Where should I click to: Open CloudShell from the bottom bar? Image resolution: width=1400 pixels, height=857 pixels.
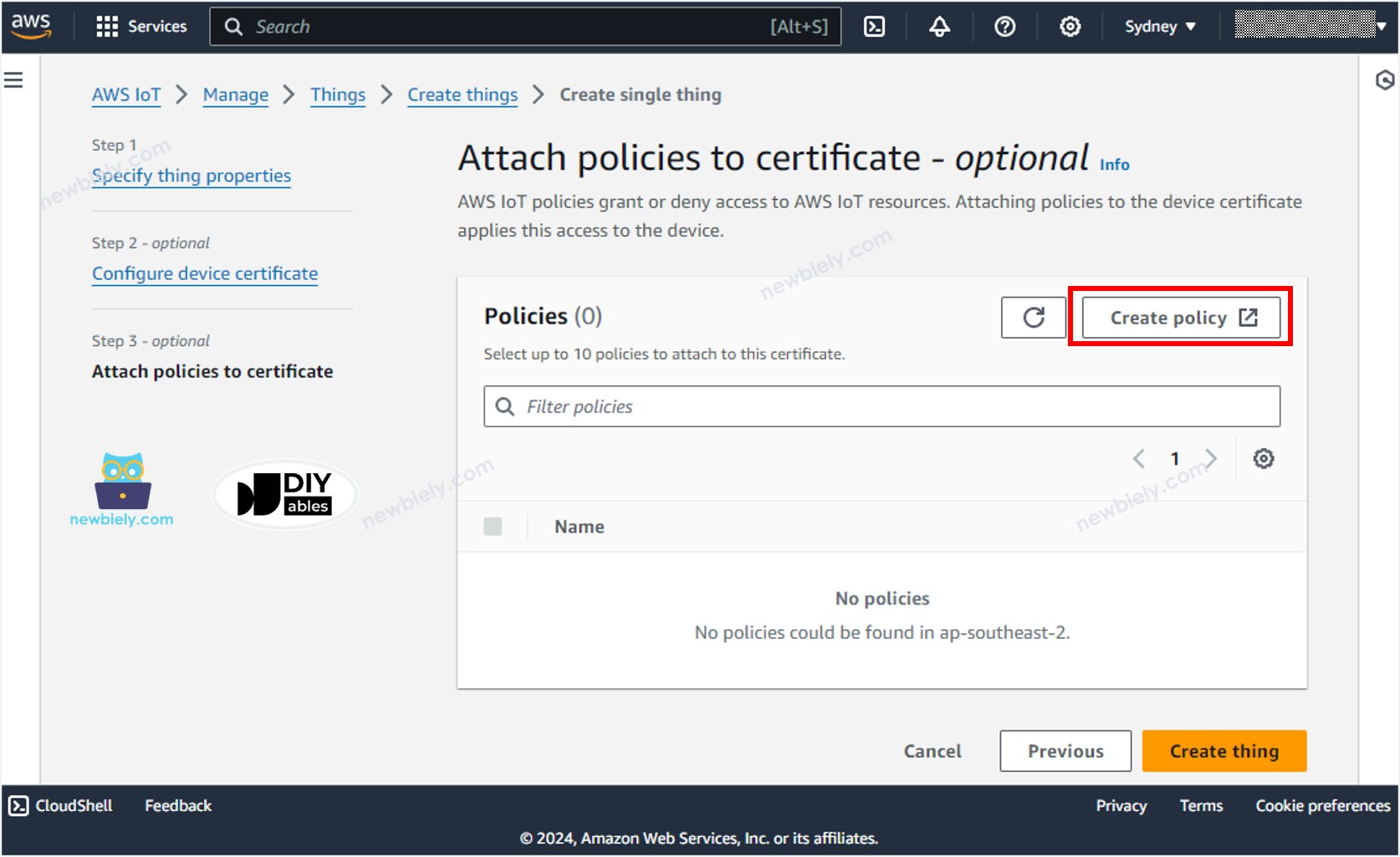click(59, 805)
